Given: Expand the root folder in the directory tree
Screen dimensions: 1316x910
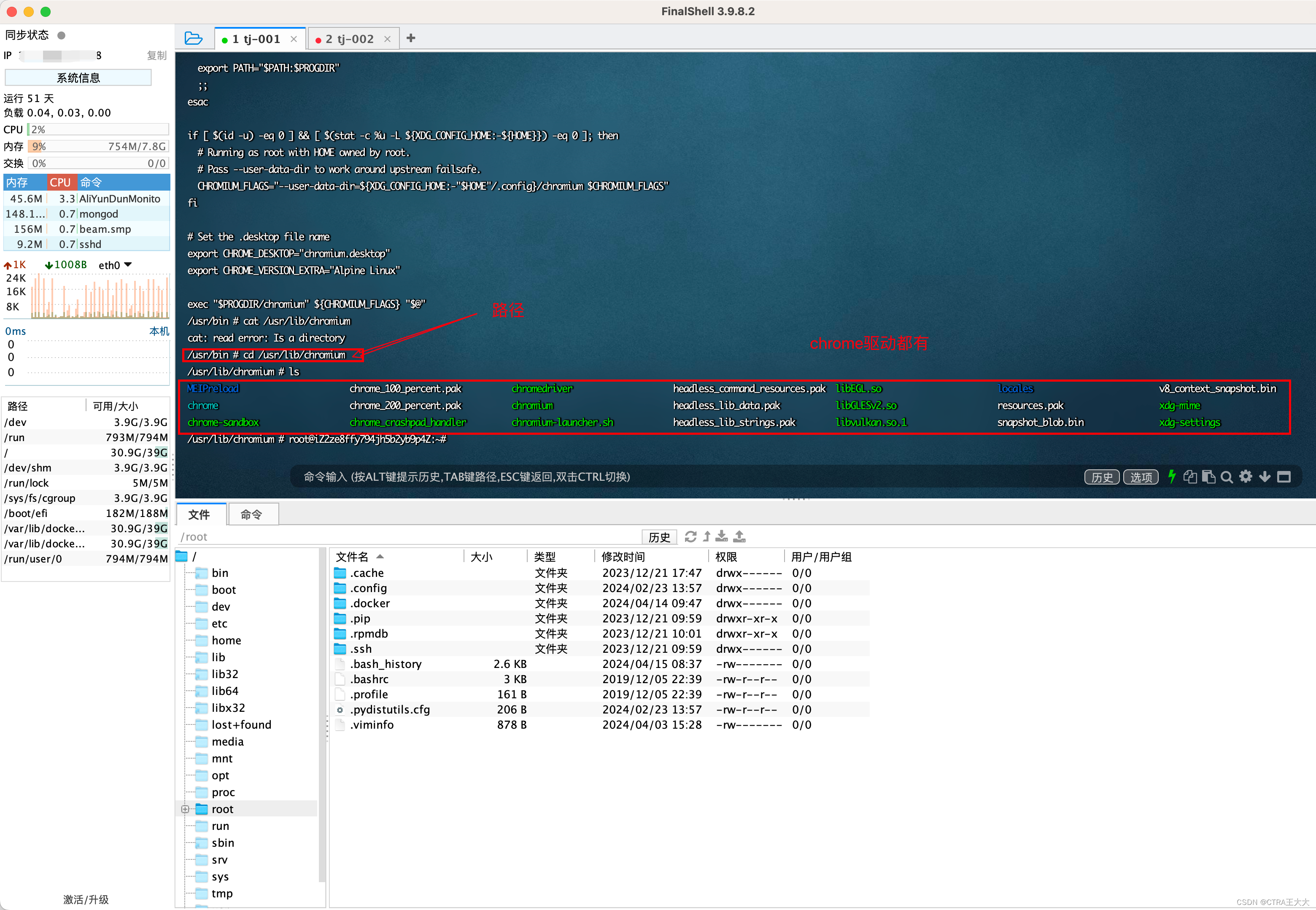Looking at the screenshot, I should [x=186, y=809].
